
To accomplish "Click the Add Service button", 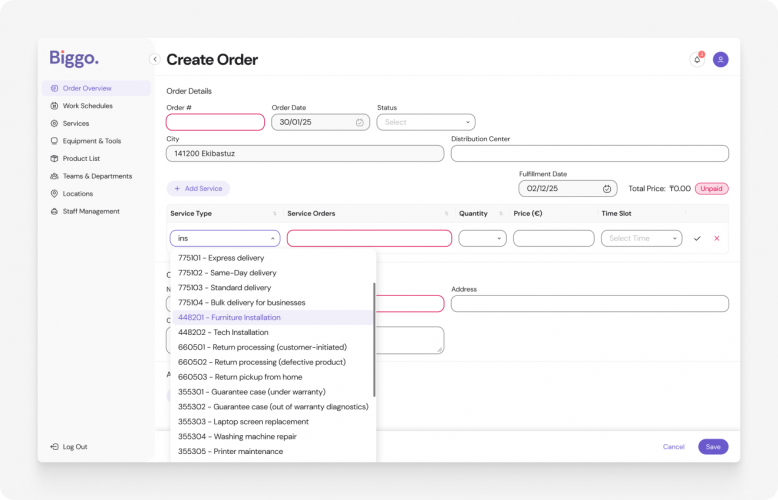I will tap(198, 188).
